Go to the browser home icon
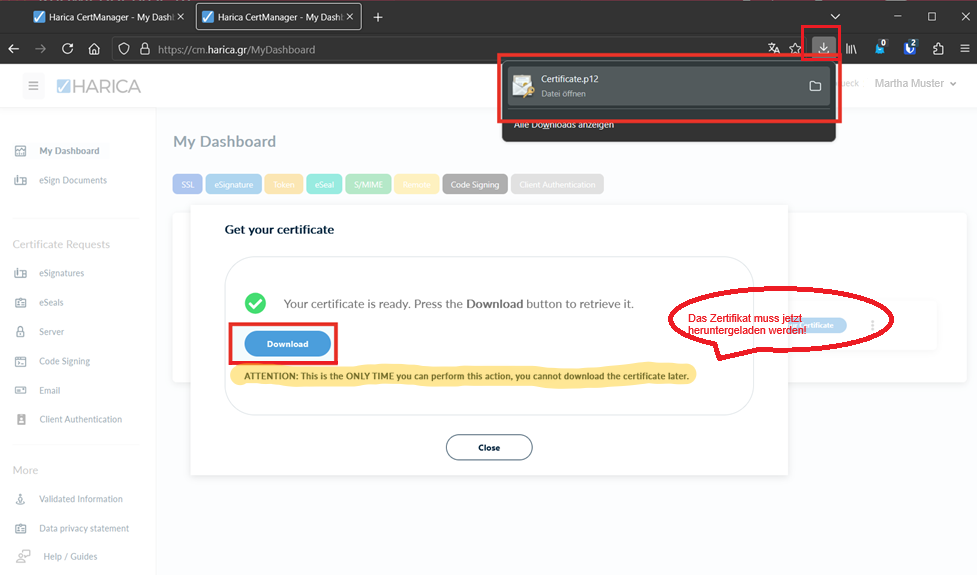The height and width of the screenshot is (575, 977). coord(94,49)
